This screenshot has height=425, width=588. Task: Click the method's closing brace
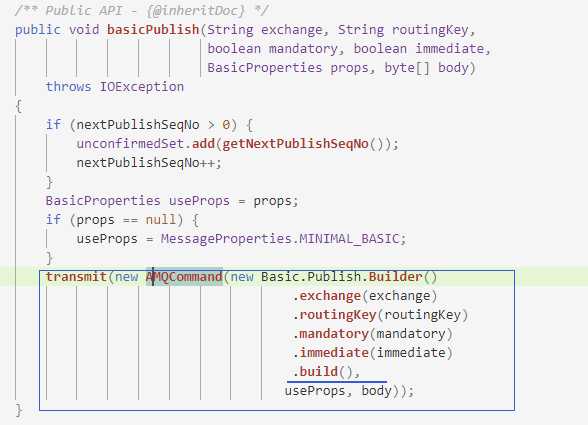tap(19, 410)
